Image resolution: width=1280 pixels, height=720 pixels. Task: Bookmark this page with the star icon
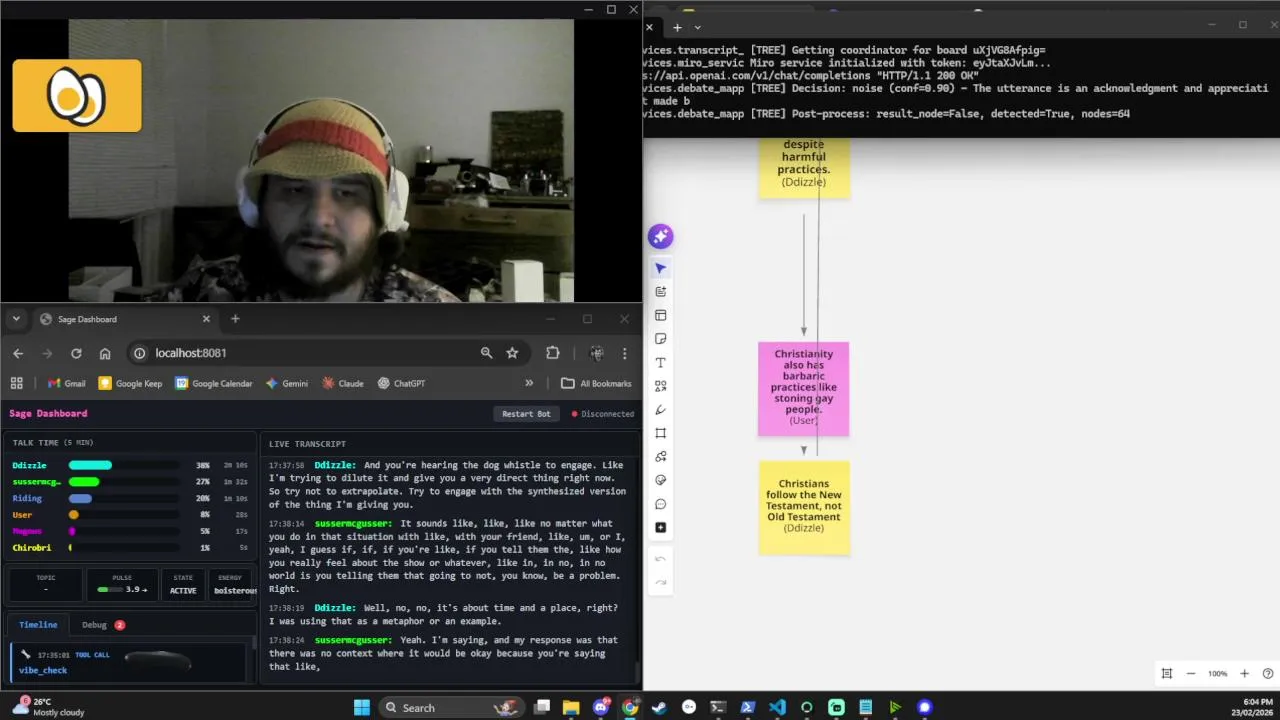512,353
